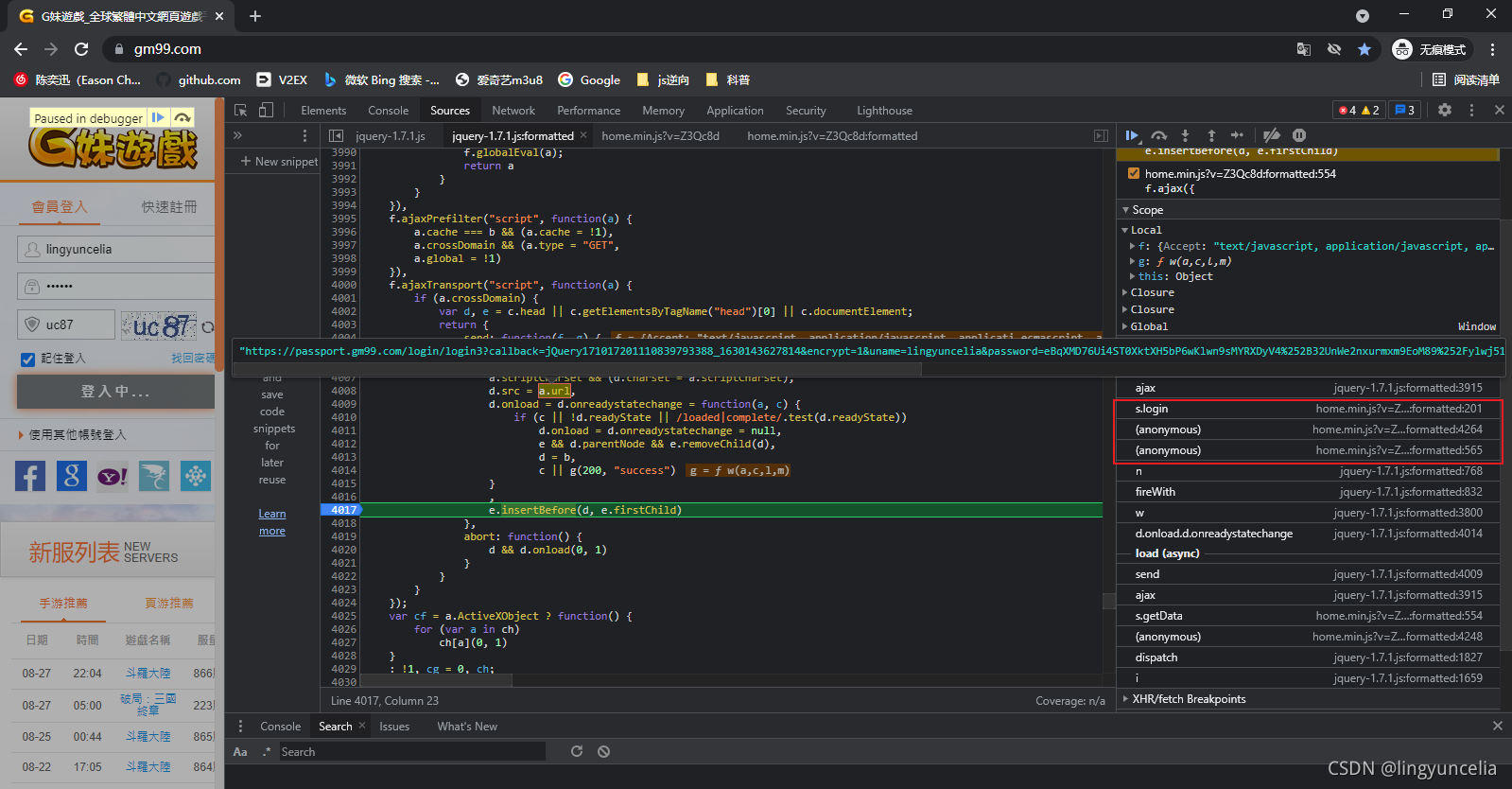This screenshot has width=1512, height=789.
Task: Open the issues counter showing 3
Action: [1404, 110]
